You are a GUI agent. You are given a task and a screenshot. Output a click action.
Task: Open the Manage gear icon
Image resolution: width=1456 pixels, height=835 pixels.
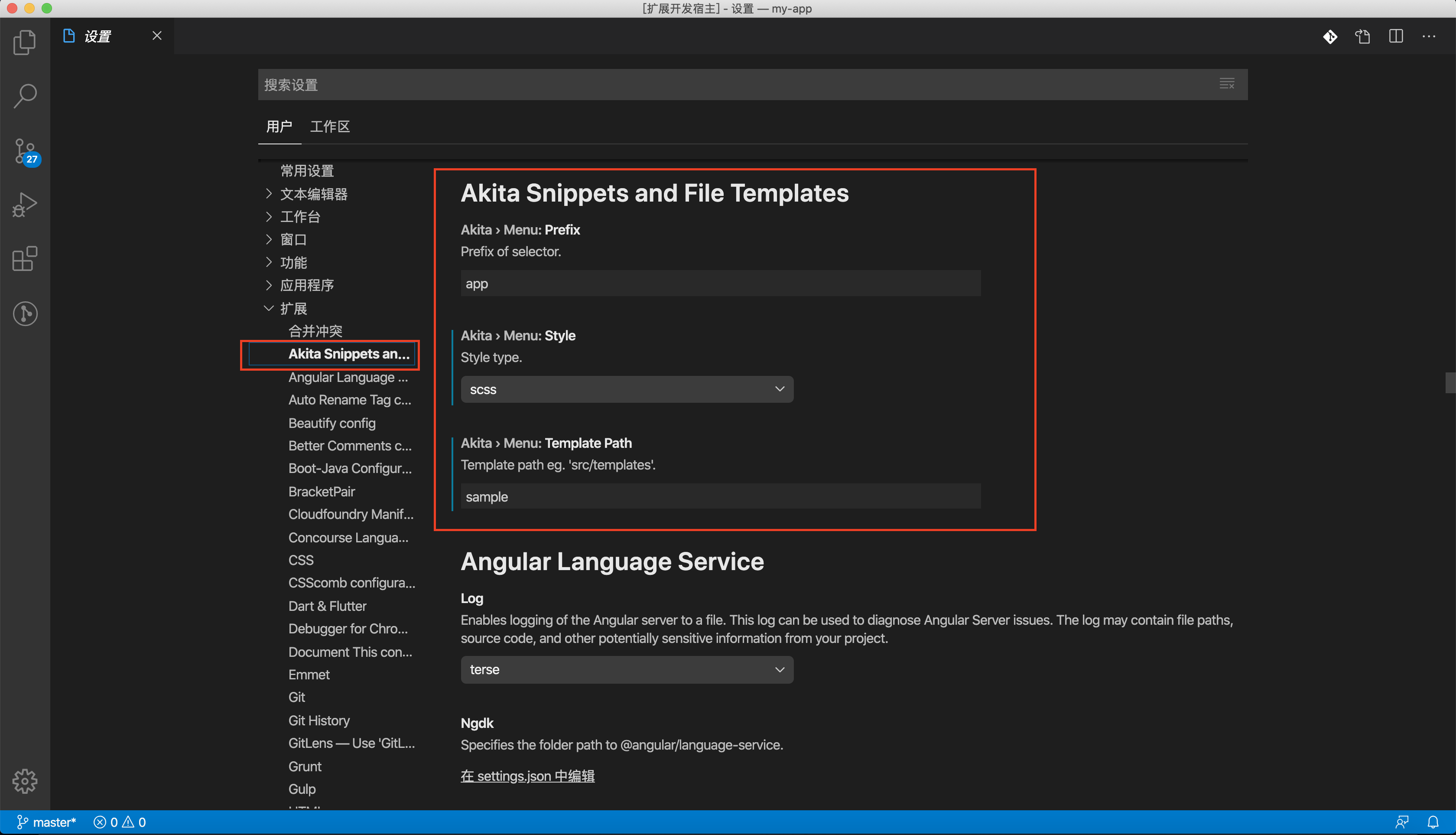click(25, 781)
